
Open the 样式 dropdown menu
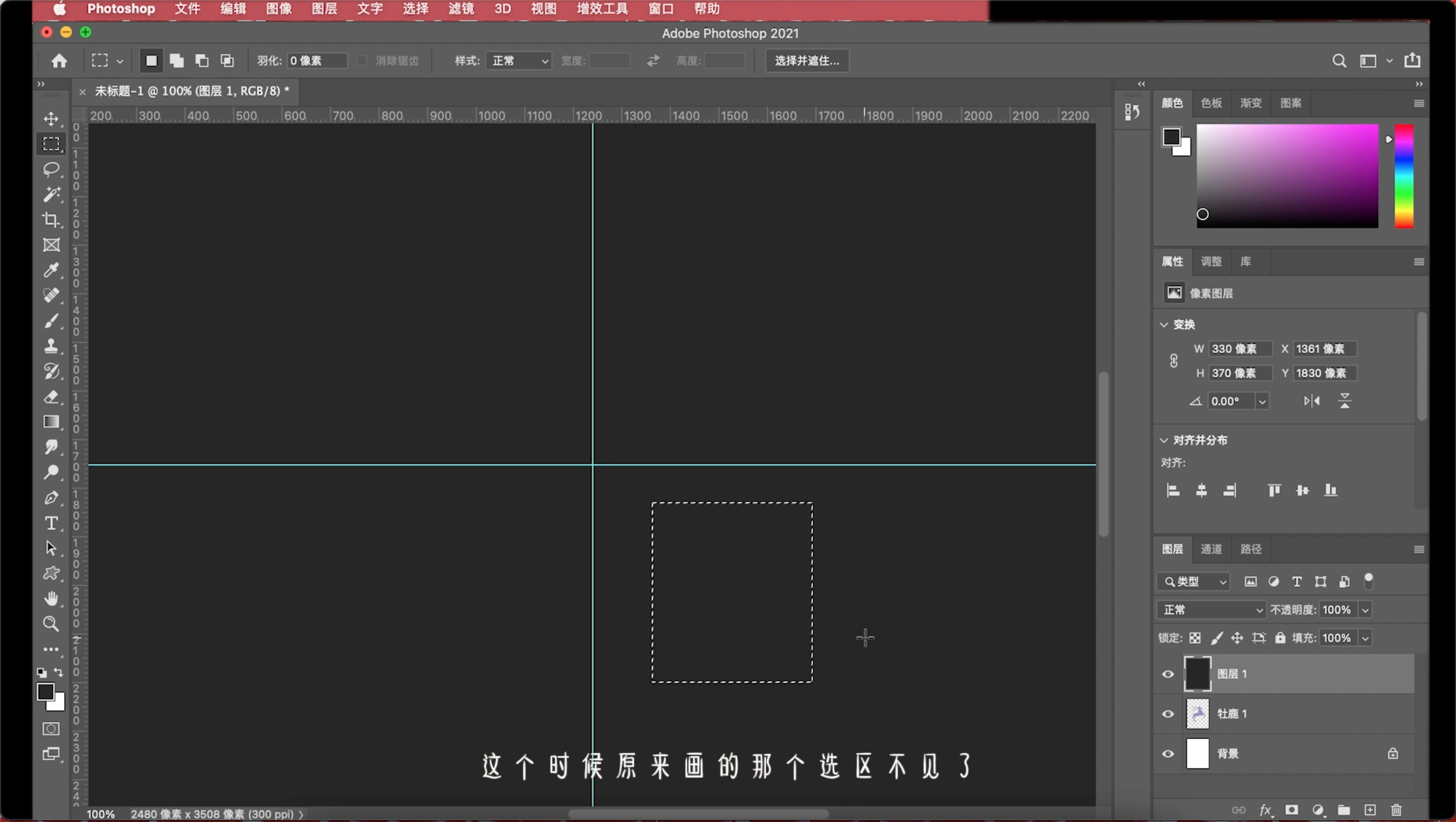518,60
